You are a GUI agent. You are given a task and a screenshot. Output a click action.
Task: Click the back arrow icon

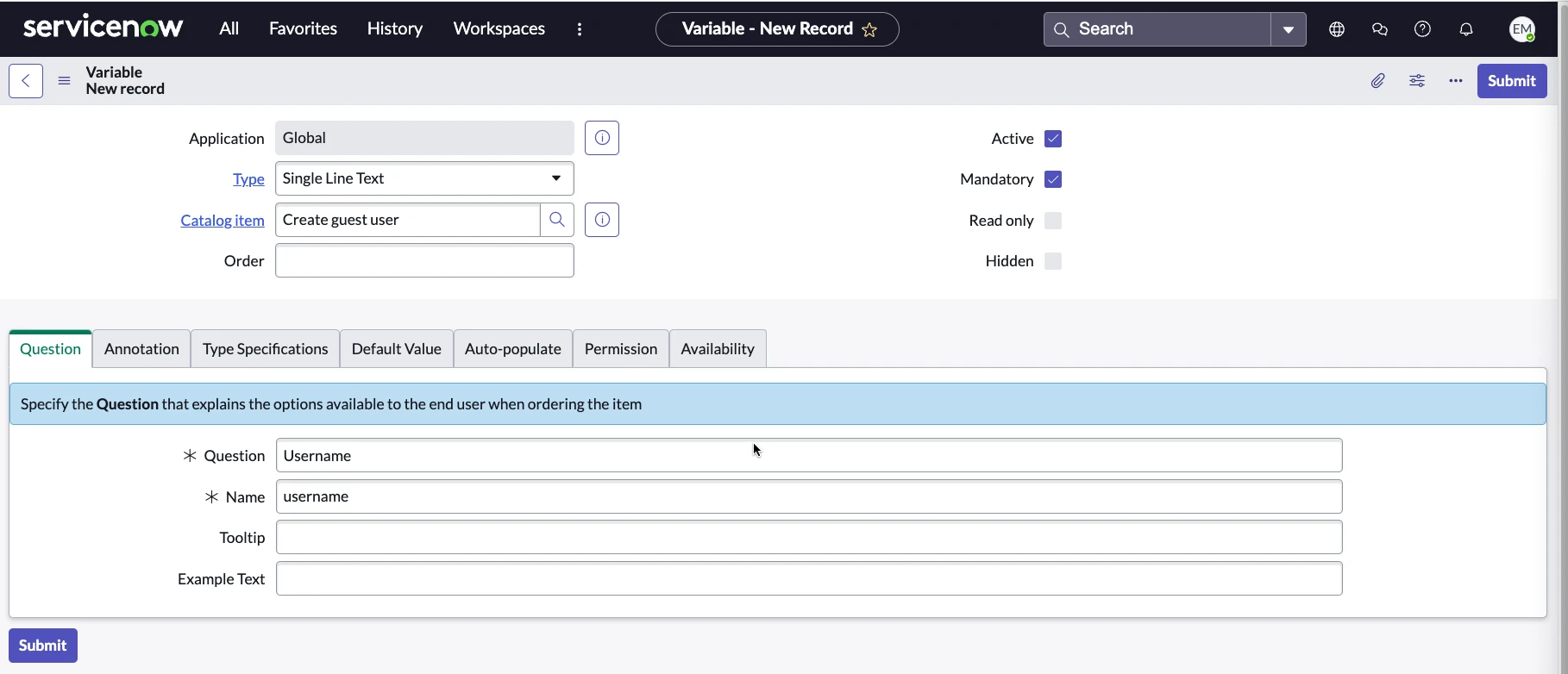(x=26, y=81)
